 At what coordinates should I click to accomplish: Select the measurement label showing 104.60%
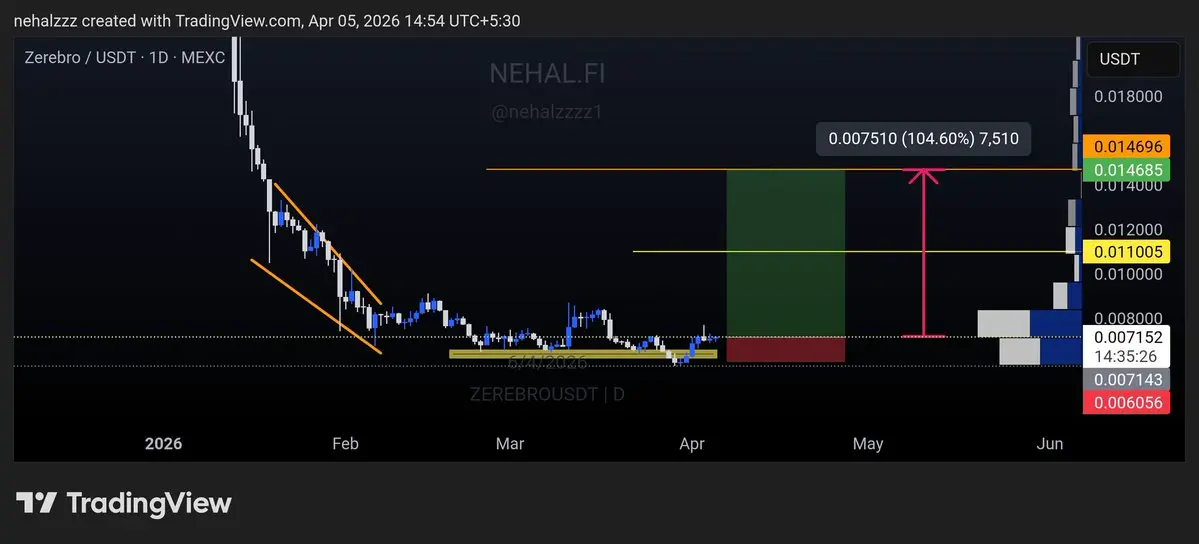click(923, 140)
